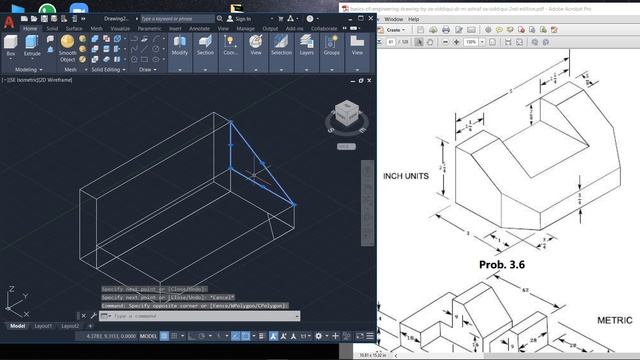Expand the Solid Editing panel dropdown

click(124, 70)
